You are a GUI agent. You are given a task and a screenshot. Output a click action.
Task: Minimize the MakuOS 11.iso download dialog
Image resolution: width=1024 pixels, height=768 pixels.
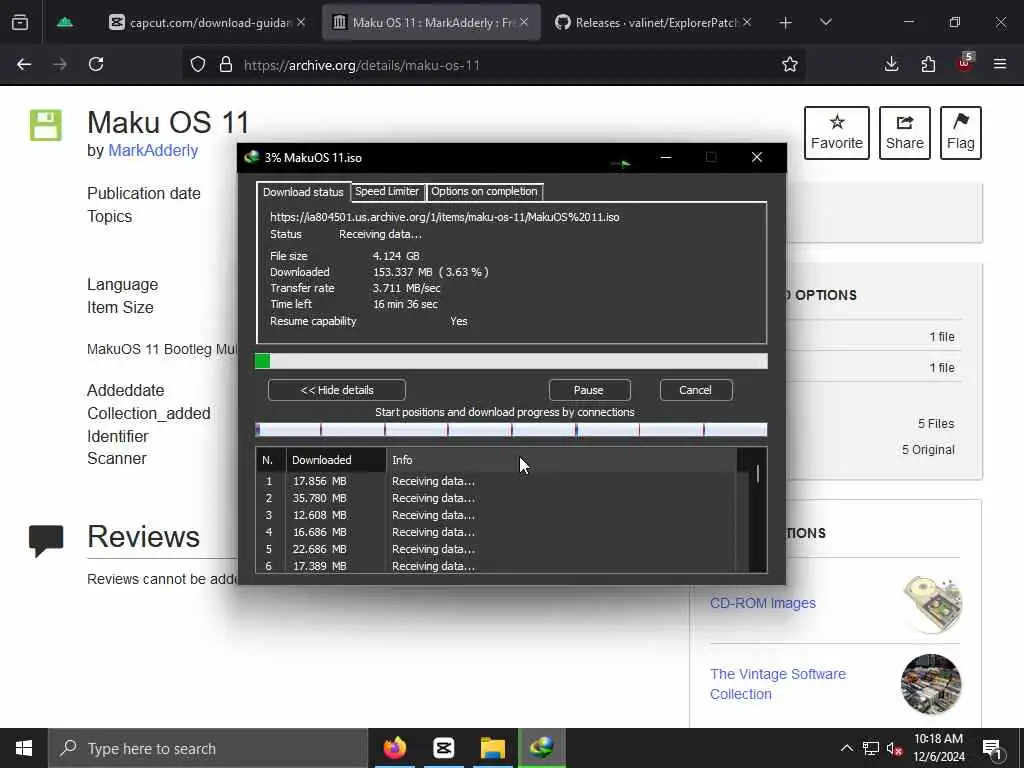click(x=665, y=157)
